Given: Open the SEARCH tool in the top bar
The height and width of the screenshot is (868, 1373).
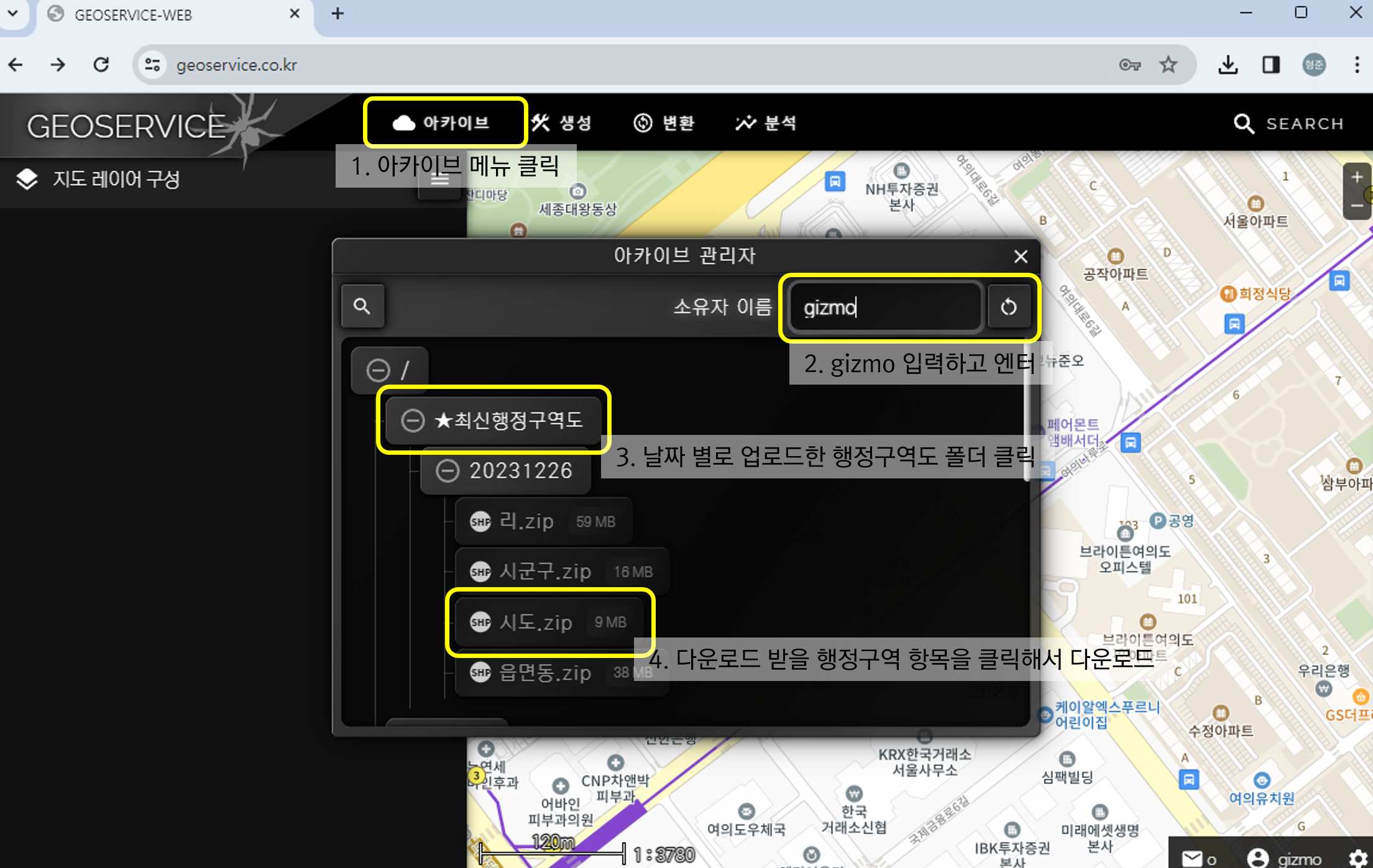Looking at the screenshot, I should 1288,123.
